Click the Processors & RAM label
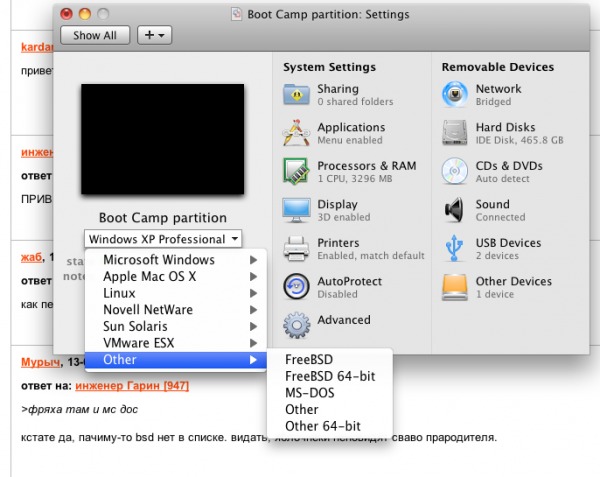The width and height of the screenshot is (600, 477). [x=367, y=166]
